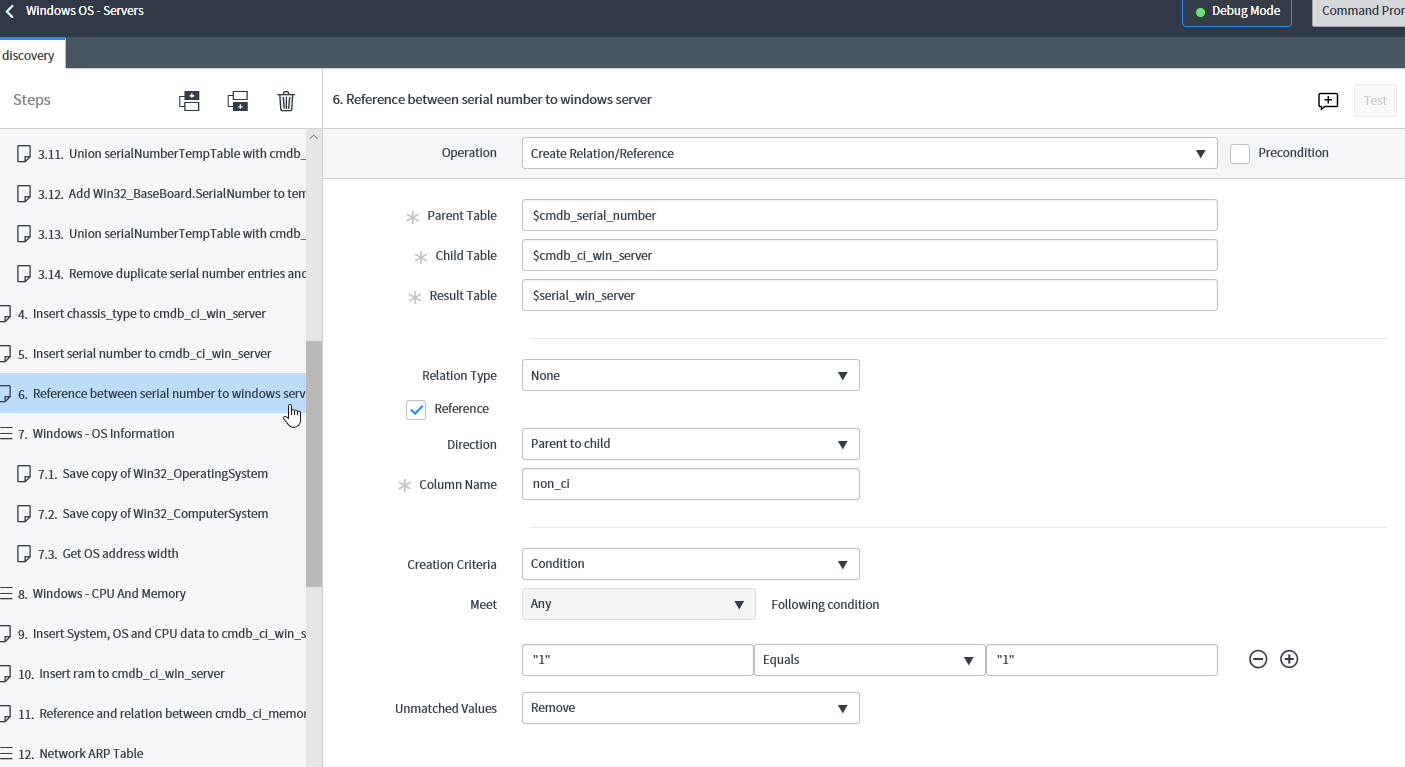1405x767 pixels.
Task: Click the step icon for 4. Insert chassis_type
Action: (x=5, y=314)
